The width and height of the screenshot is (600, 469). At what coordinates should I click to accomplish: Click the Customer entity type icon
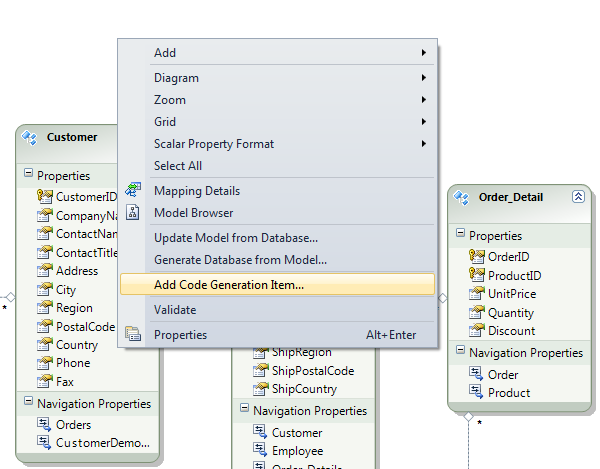[29, 137]
